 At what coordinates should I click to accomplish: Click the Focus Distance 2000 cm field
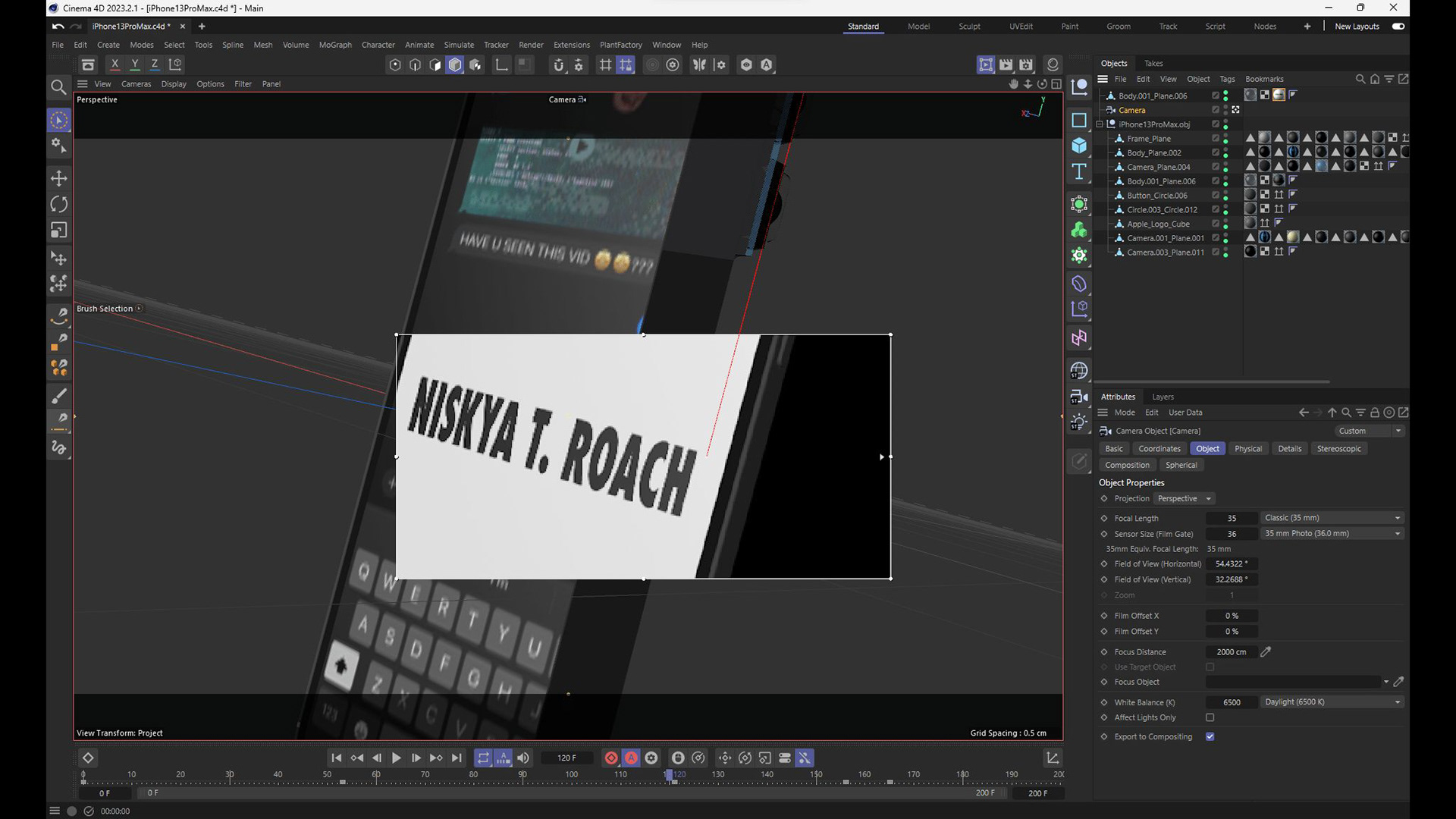1232,651
